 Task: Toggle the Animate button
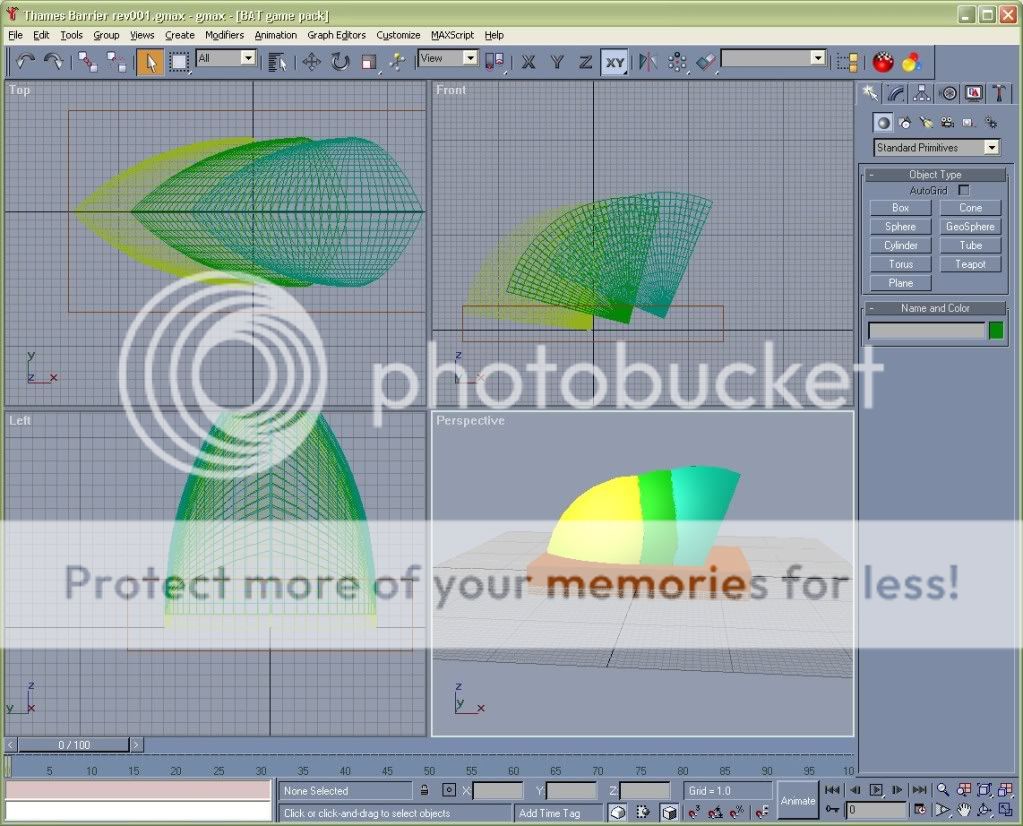coord(797,800)
